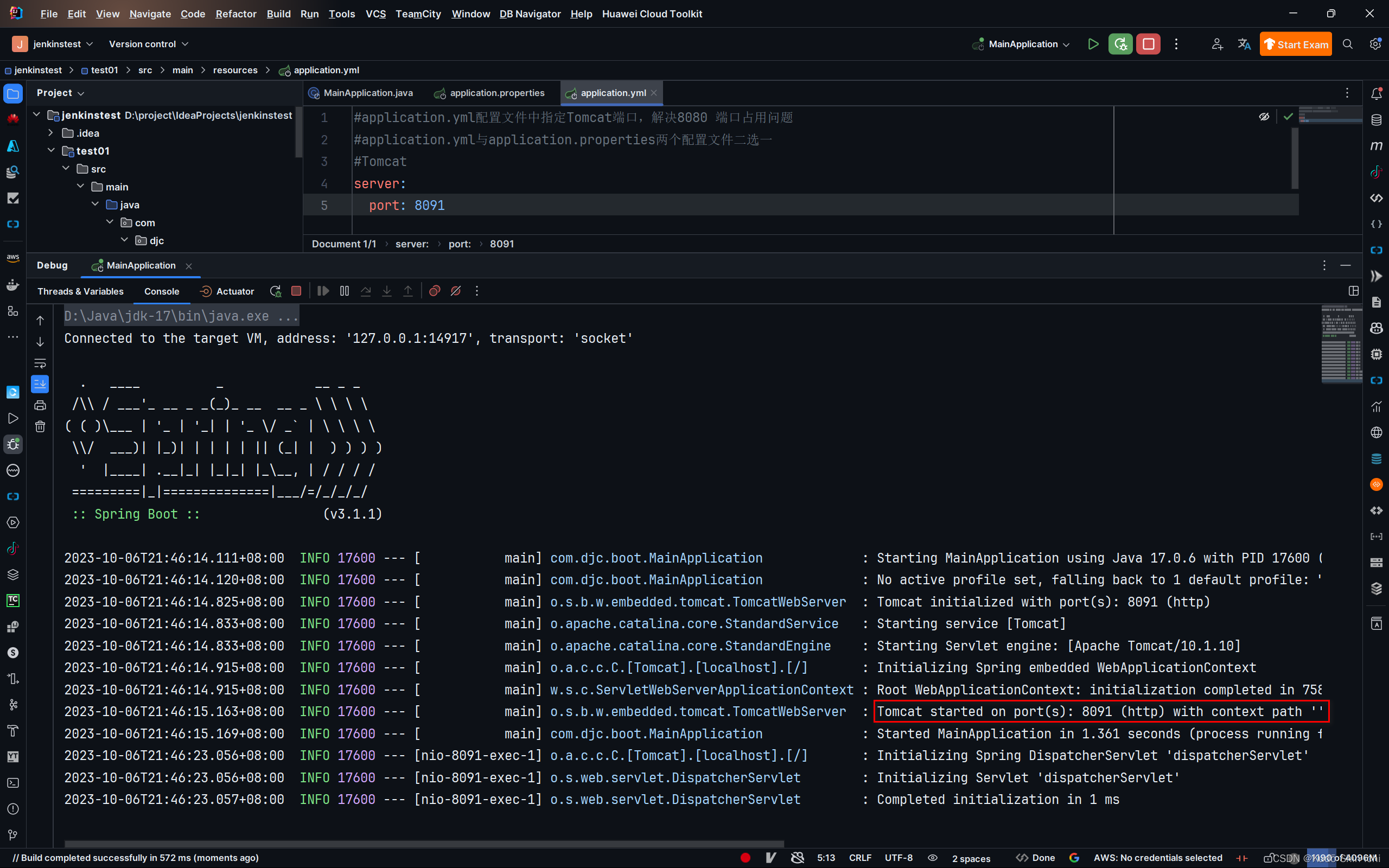Resume program in debug toolbar

point(323,291)
